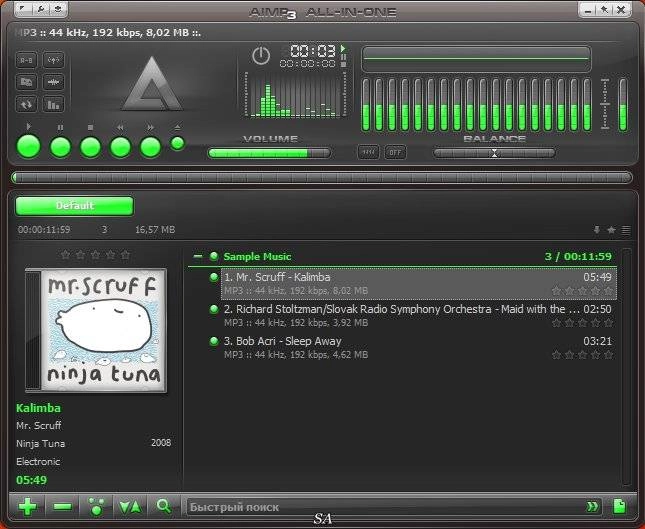The image size is (645, 529).
Task: Click the group duration 3 / 00:11:59
Action: point(578,256)
